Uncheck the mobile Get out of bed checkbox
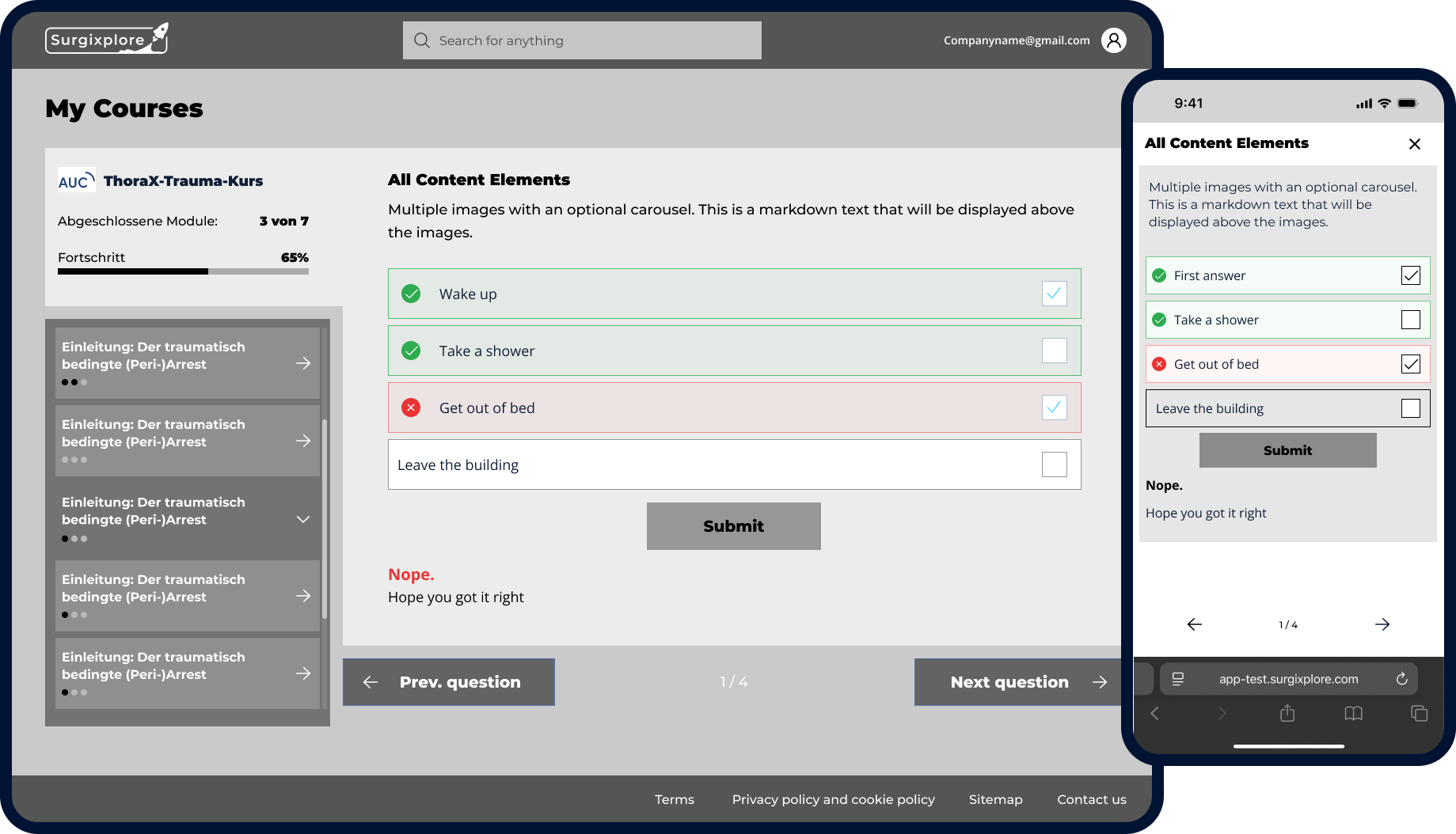The image size is (1456, 834). (1411, 364)
